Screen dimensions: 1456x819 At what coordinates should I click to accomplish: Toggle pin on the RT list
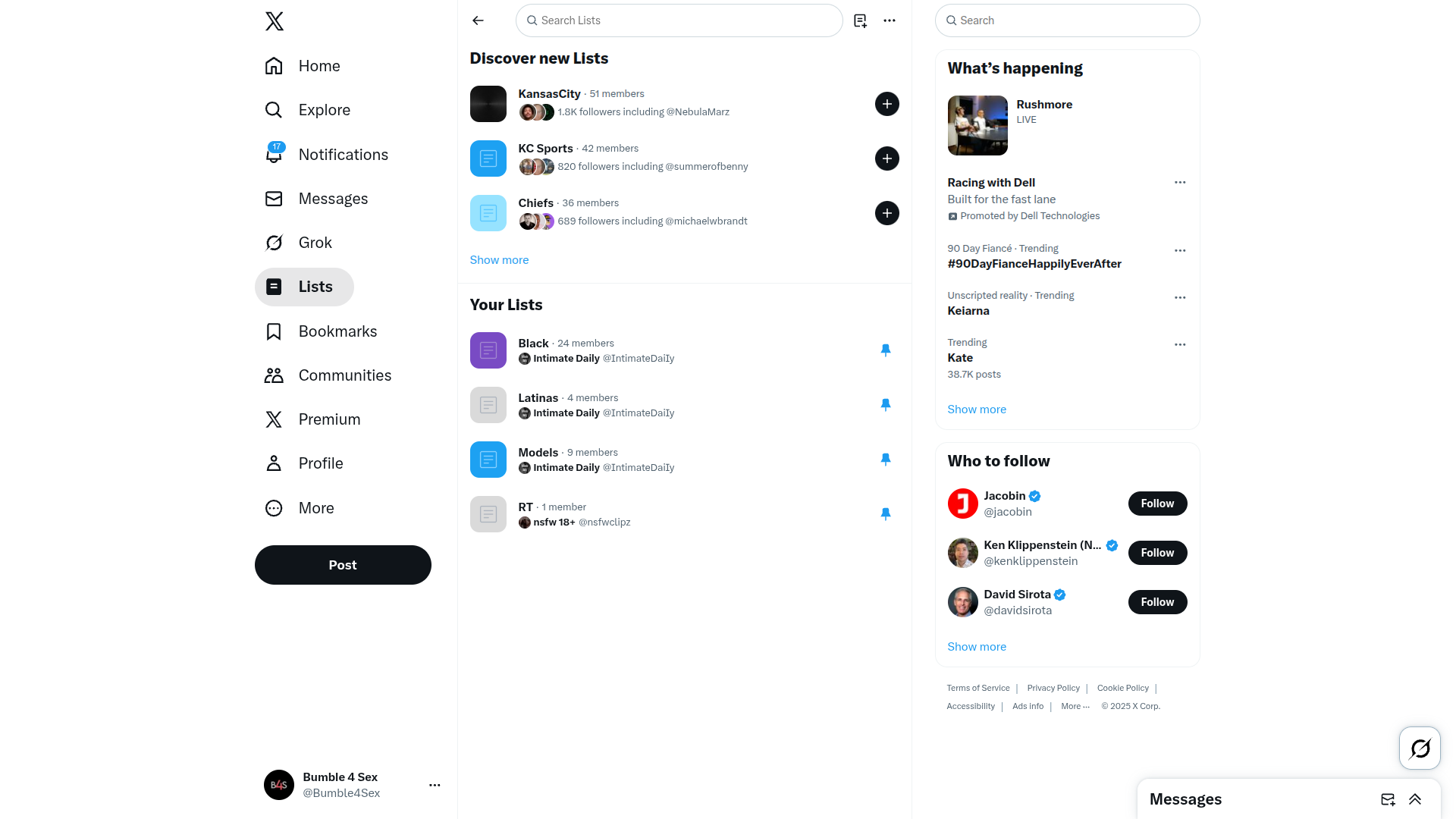[885, 514]
